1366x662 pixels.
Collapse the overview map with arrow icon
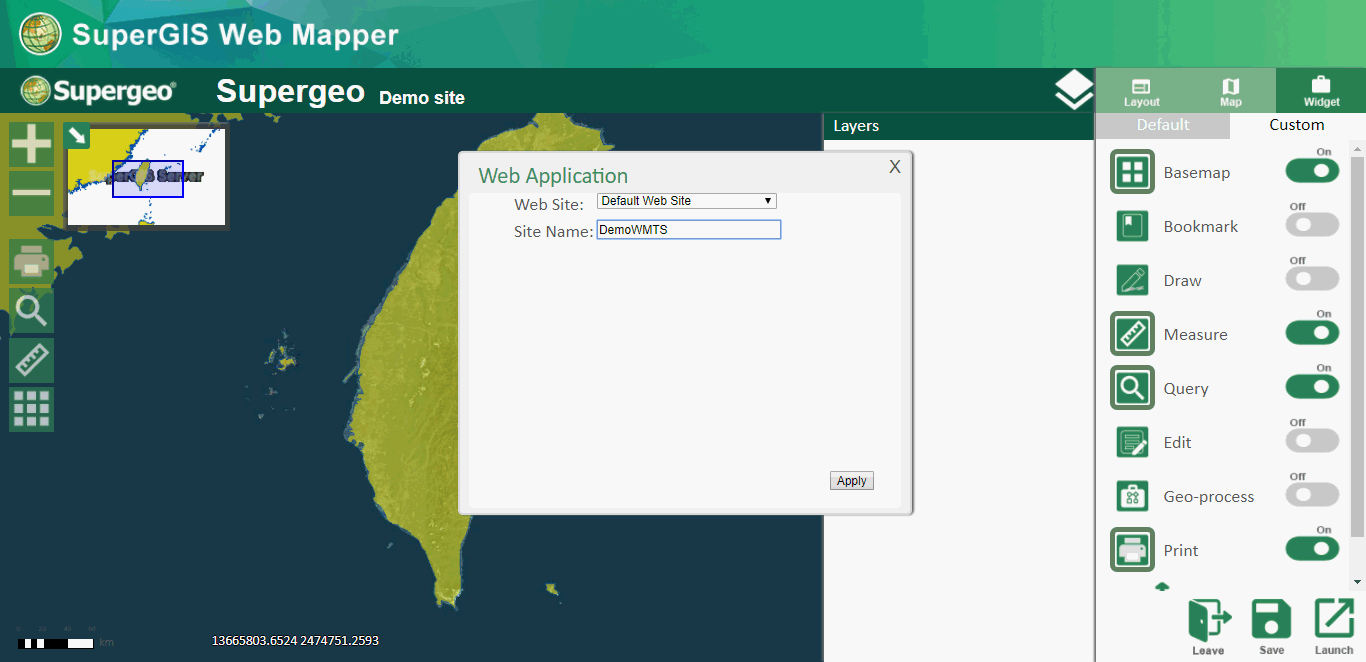point(77,136)
